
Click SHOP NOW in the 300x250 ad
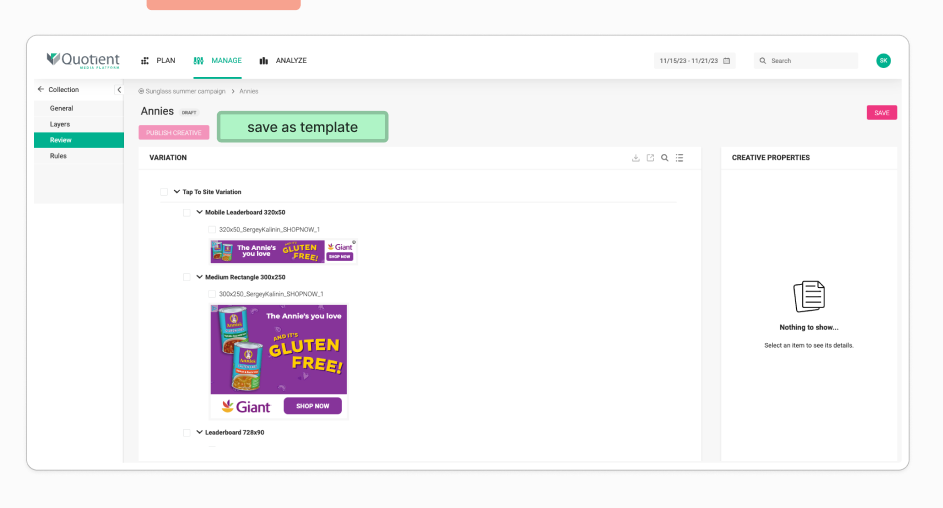coord(313,406)
